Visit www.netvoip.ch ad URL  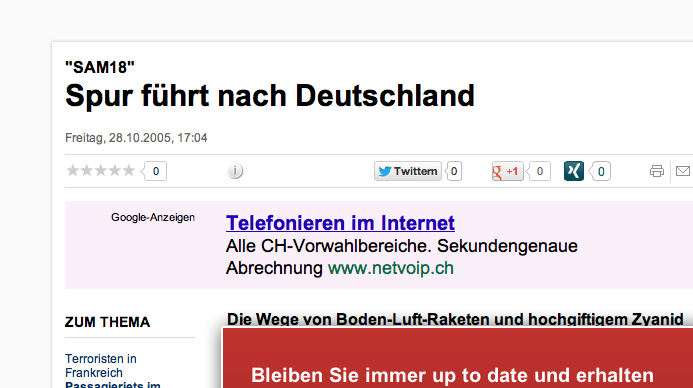tap(391, 268)
